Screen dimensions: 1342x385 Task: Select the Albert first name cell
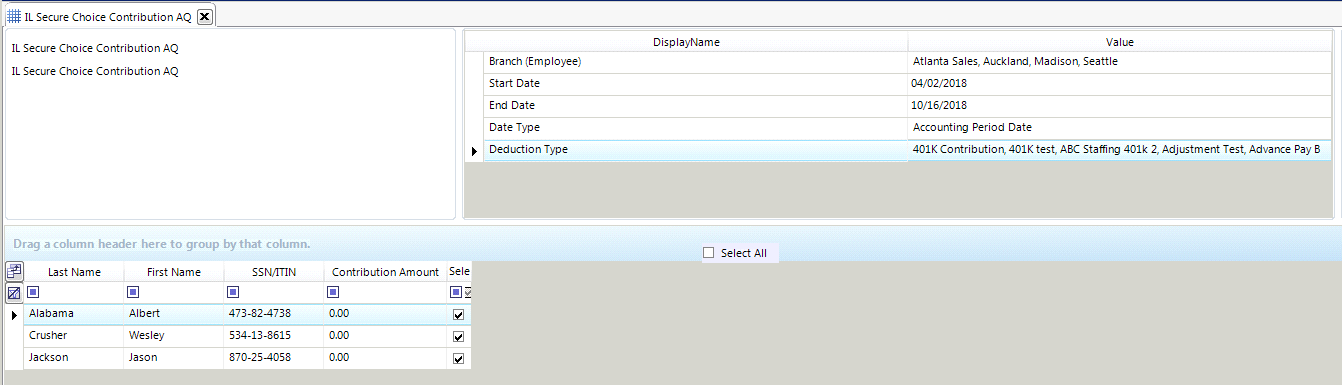coord(174,314)
